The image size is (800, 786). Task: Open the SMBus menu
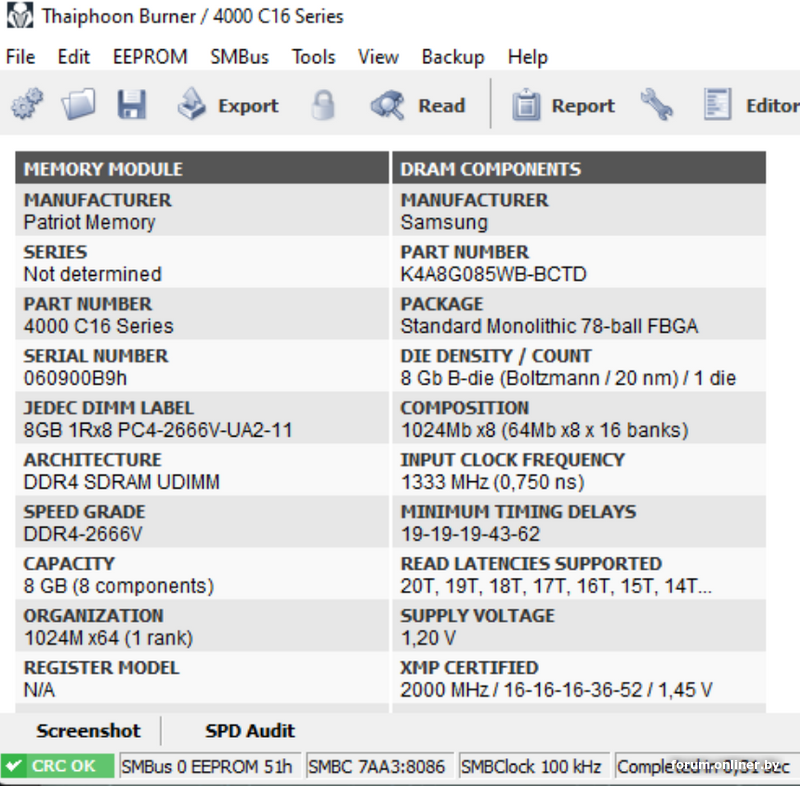point(239,57)
